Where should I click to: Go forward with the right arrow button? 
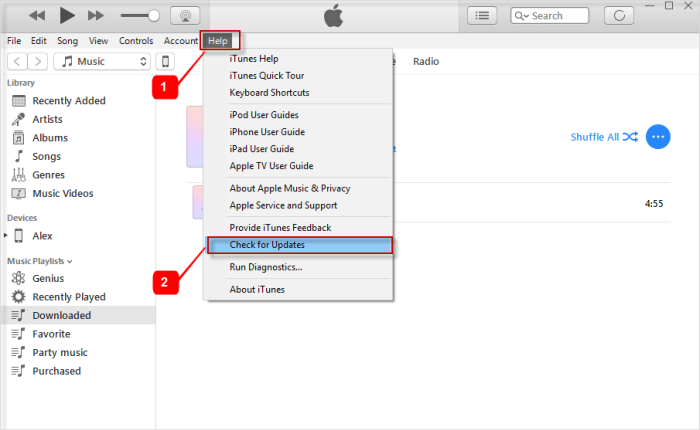[x=38, y=61]
